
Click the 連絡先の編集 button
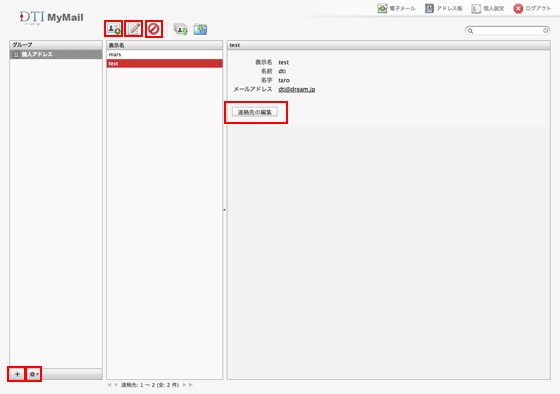pos(255,112)
